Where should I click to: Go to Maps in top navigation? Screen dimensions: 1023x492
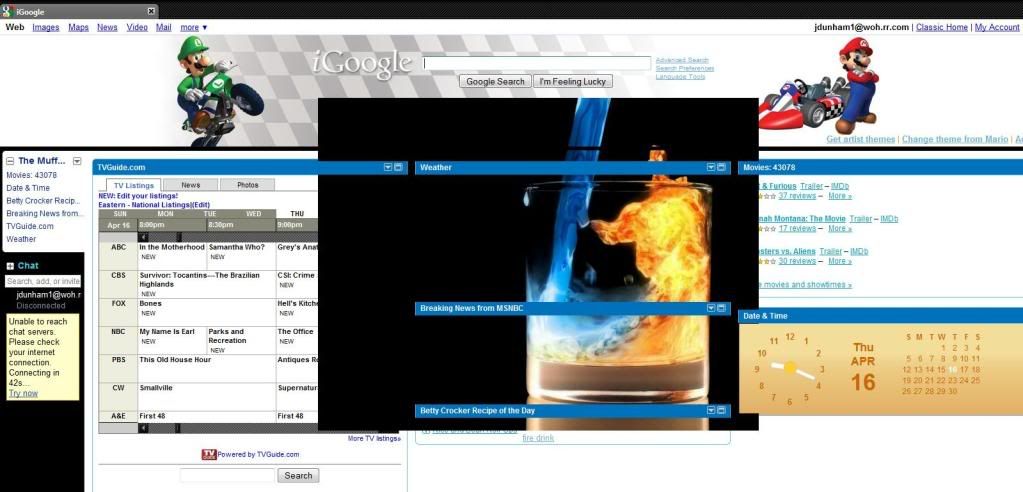[x=78, y=27]
